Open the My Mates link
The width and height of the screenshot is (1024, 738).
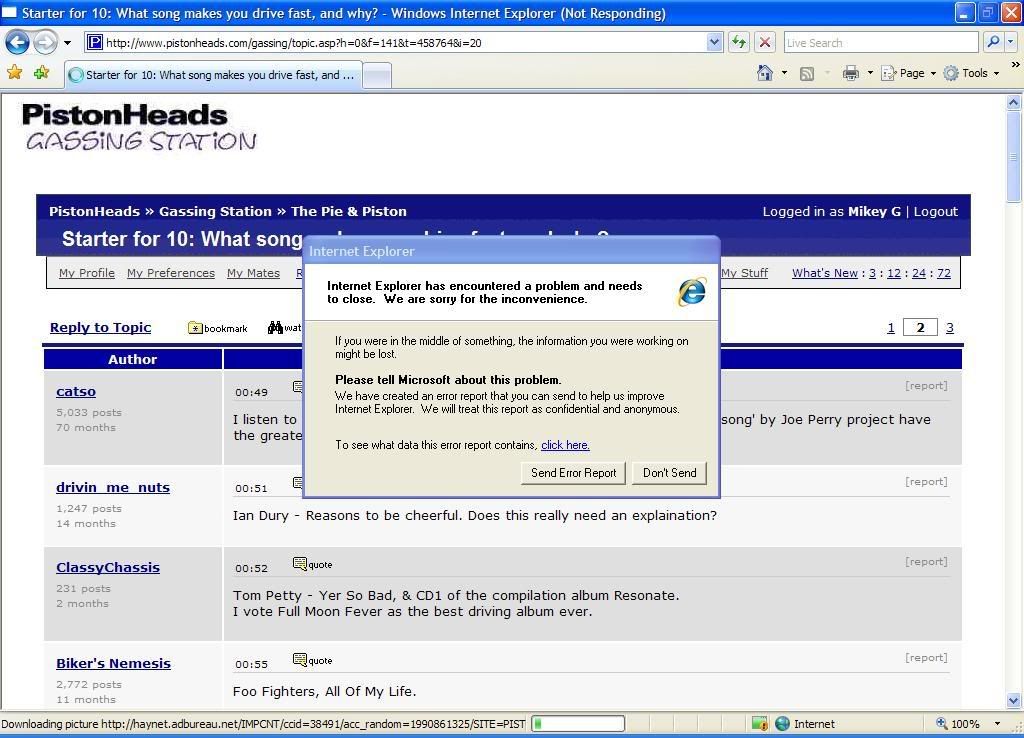coord(253,273)
